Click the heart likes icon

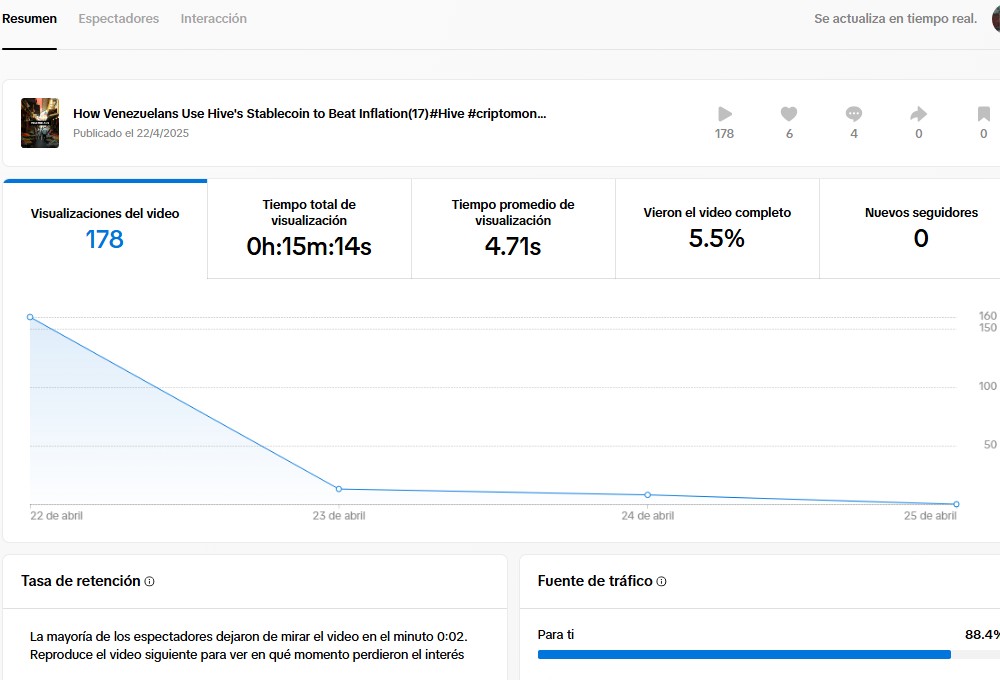coord(789,114)
